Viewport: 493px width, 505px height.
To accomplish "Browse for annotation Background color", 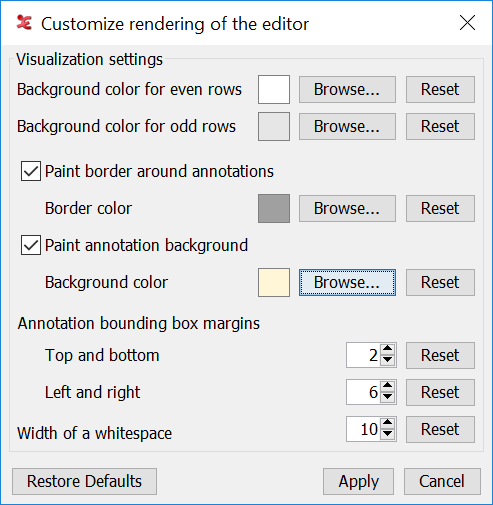I will point(347,283).
